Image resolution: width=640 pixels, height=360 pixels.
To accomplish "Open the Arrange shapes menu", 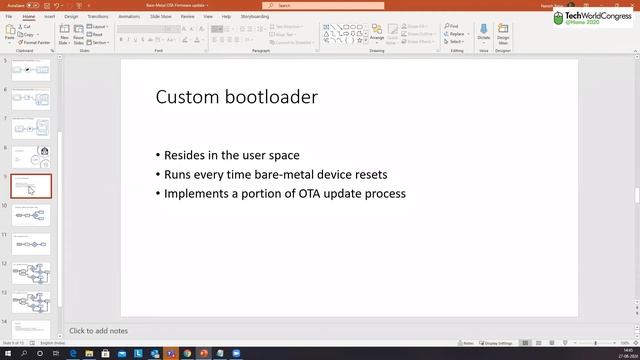I will coord(377,33).
